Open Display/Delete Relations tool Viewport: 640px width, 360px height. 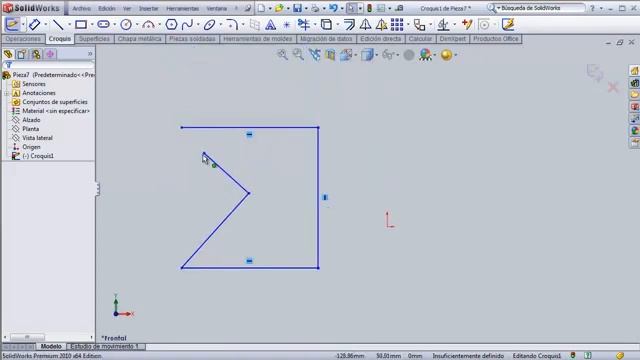tap(443, 25)
